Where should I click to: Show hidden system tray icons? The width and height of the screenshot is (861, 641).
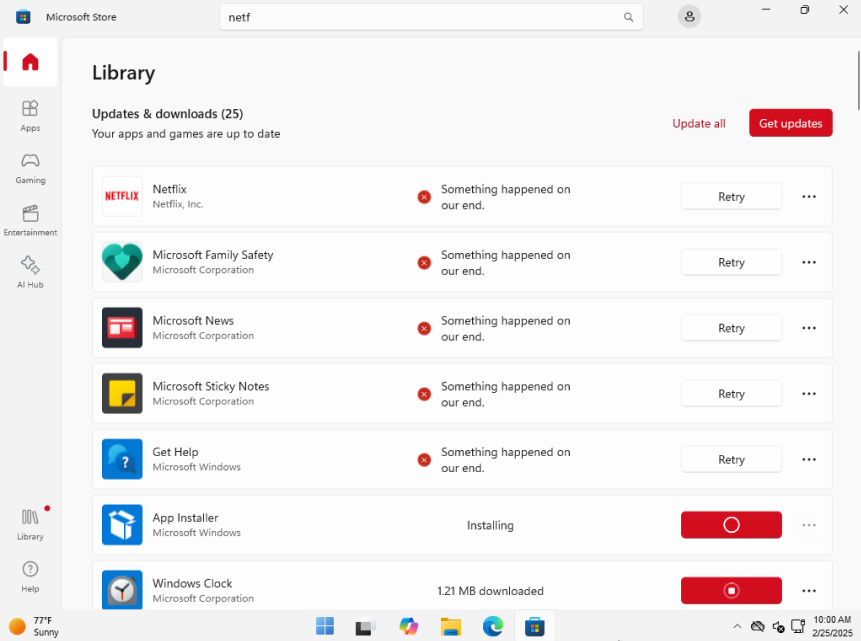pos(737,626)
